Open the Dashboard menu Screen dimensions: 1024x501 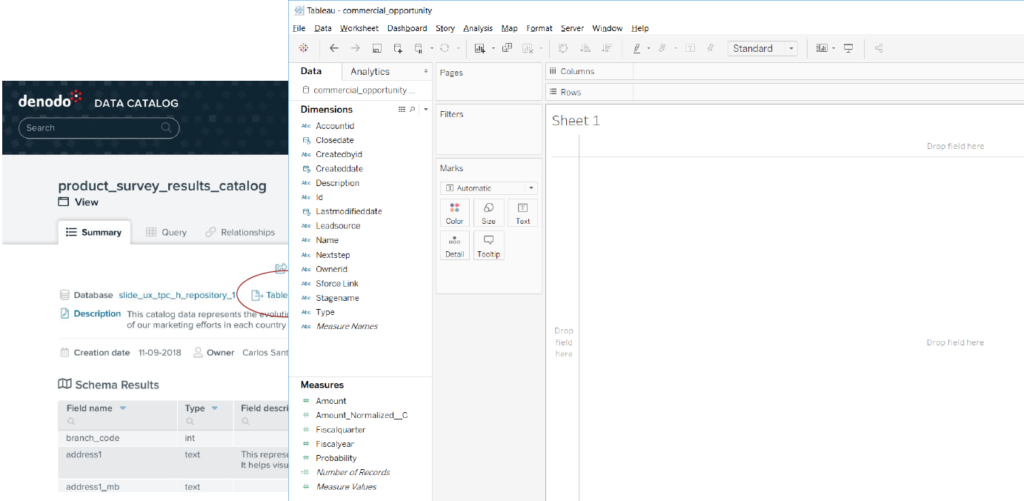[x=407, y=28]
